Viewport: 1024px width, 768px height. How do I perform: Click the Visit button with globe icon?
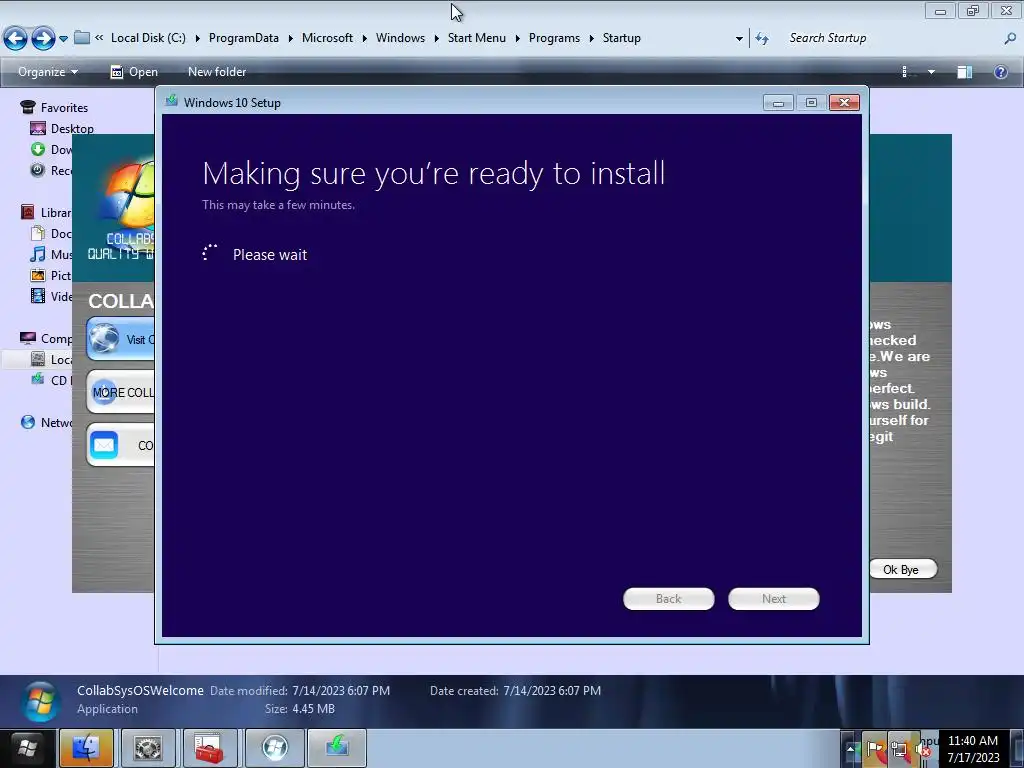coord(121,339)
